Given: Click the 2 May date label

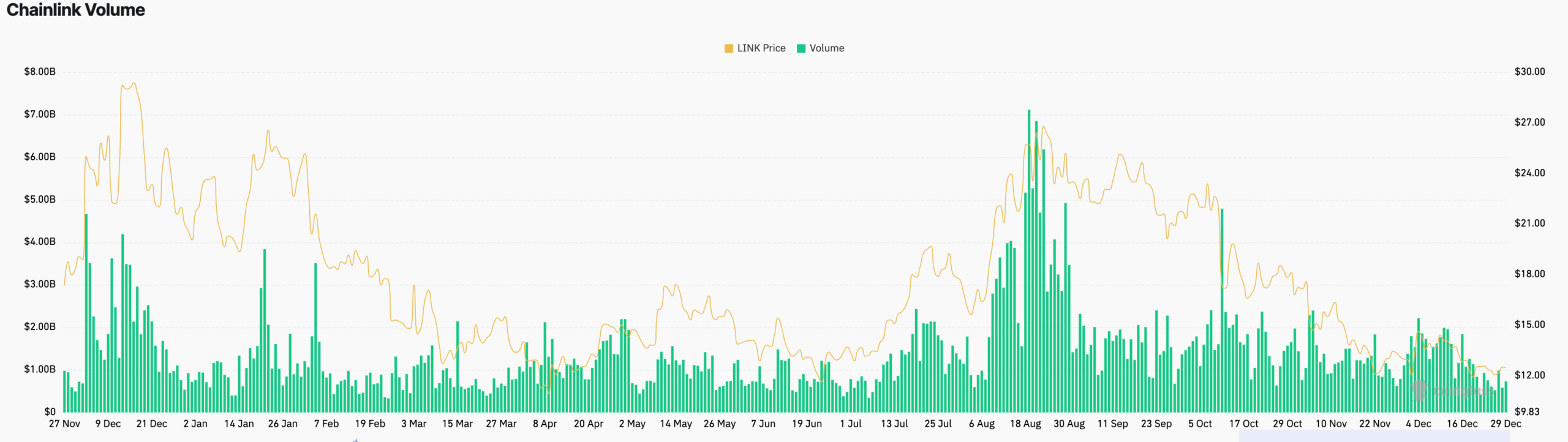Looking at the screenshot, I should [632, 424].
